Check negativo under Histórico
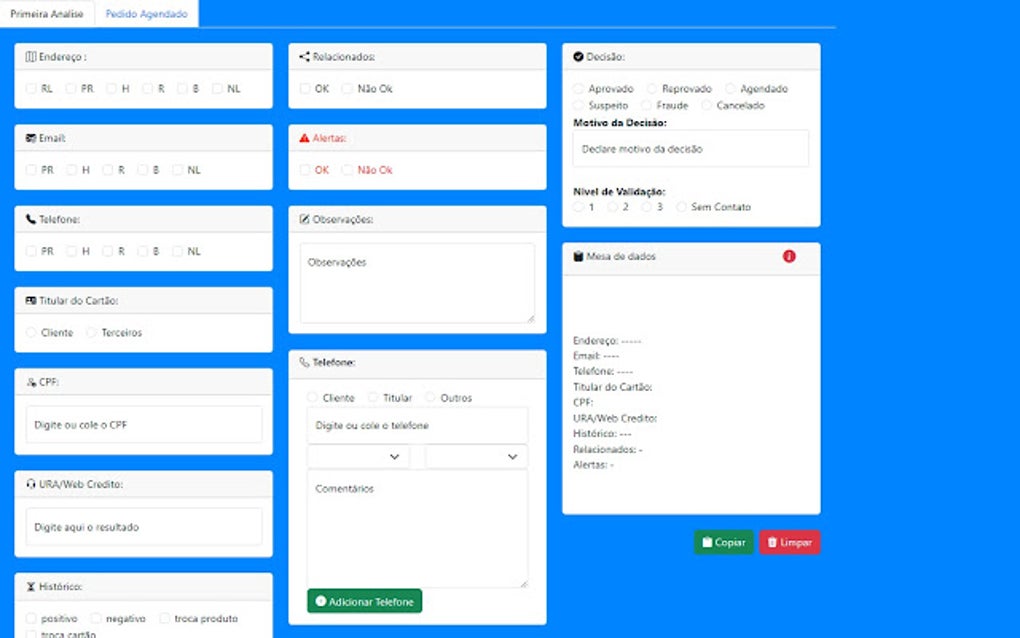1020x638 pixels. point(96,618)
